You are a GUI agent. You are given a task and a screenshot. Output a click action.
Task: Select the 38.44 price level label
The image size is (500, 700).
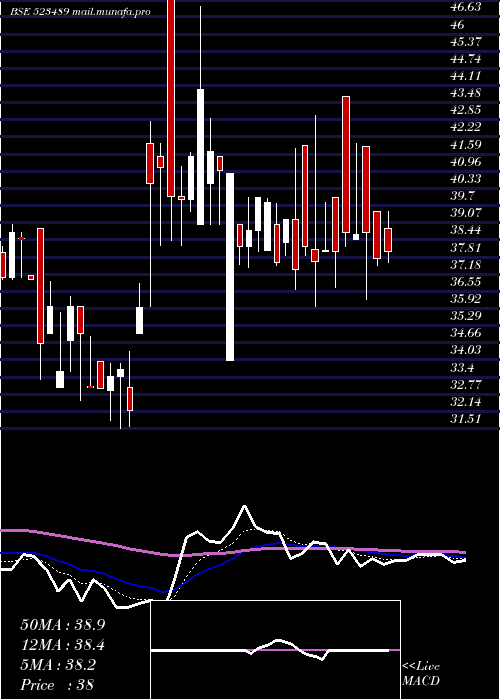[x=467, y=230]
